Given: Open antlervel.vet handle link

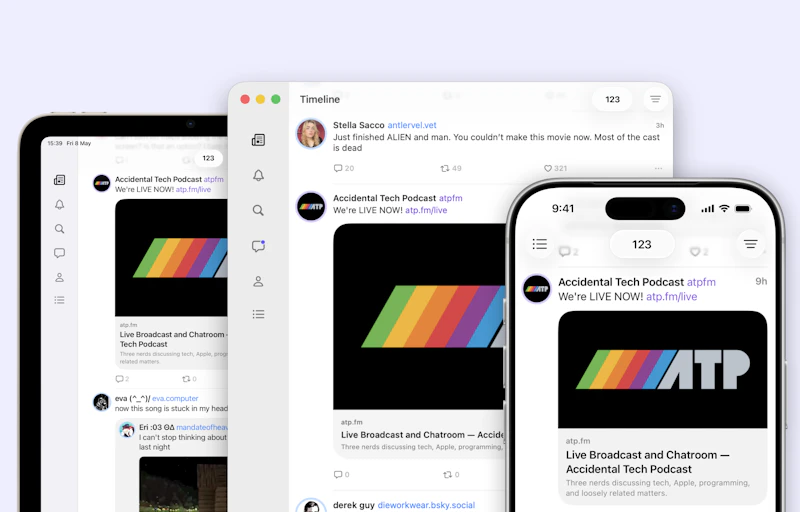Looking at the screenshot, I should click(x=412, y=125).
